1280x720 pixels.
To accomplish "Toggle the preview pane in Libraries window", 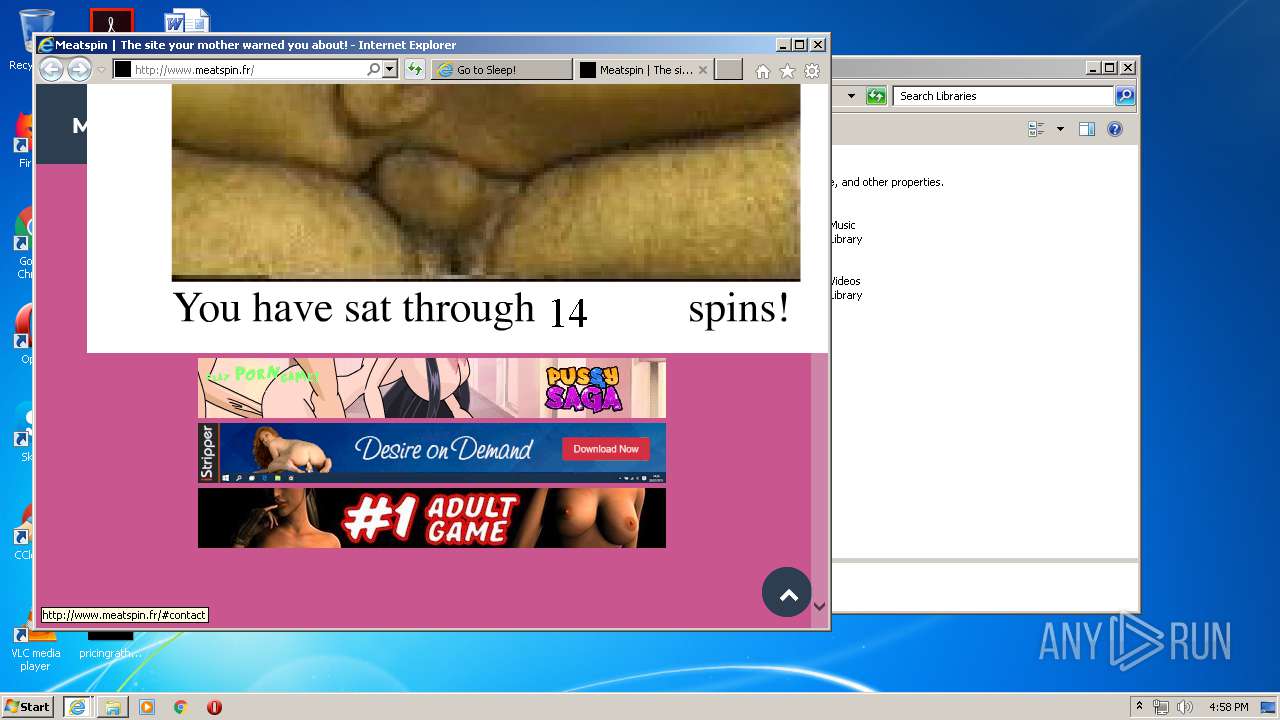I will click(x=1087, y=129).
